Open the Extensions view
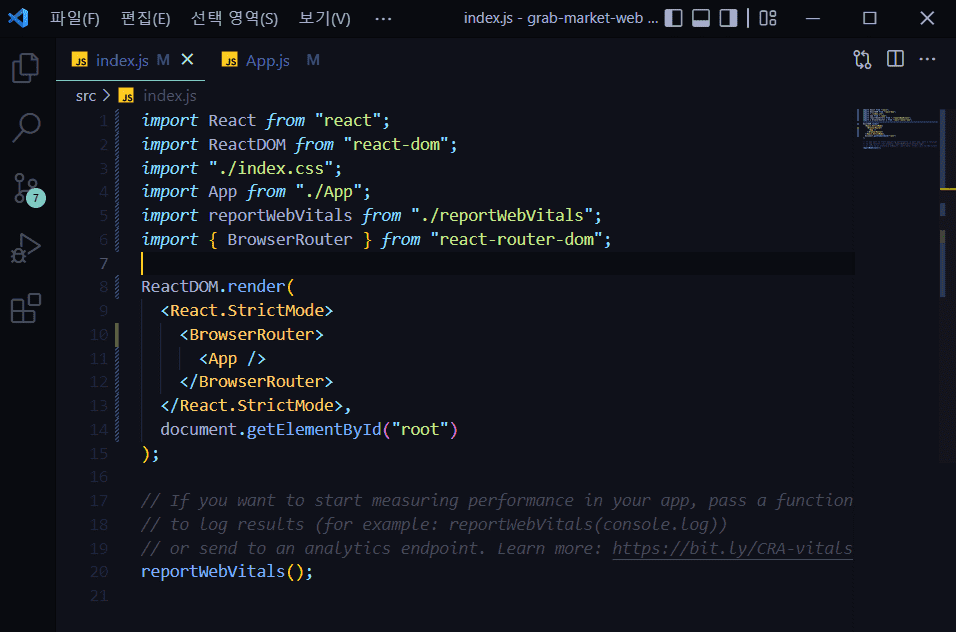 point(26,309)
